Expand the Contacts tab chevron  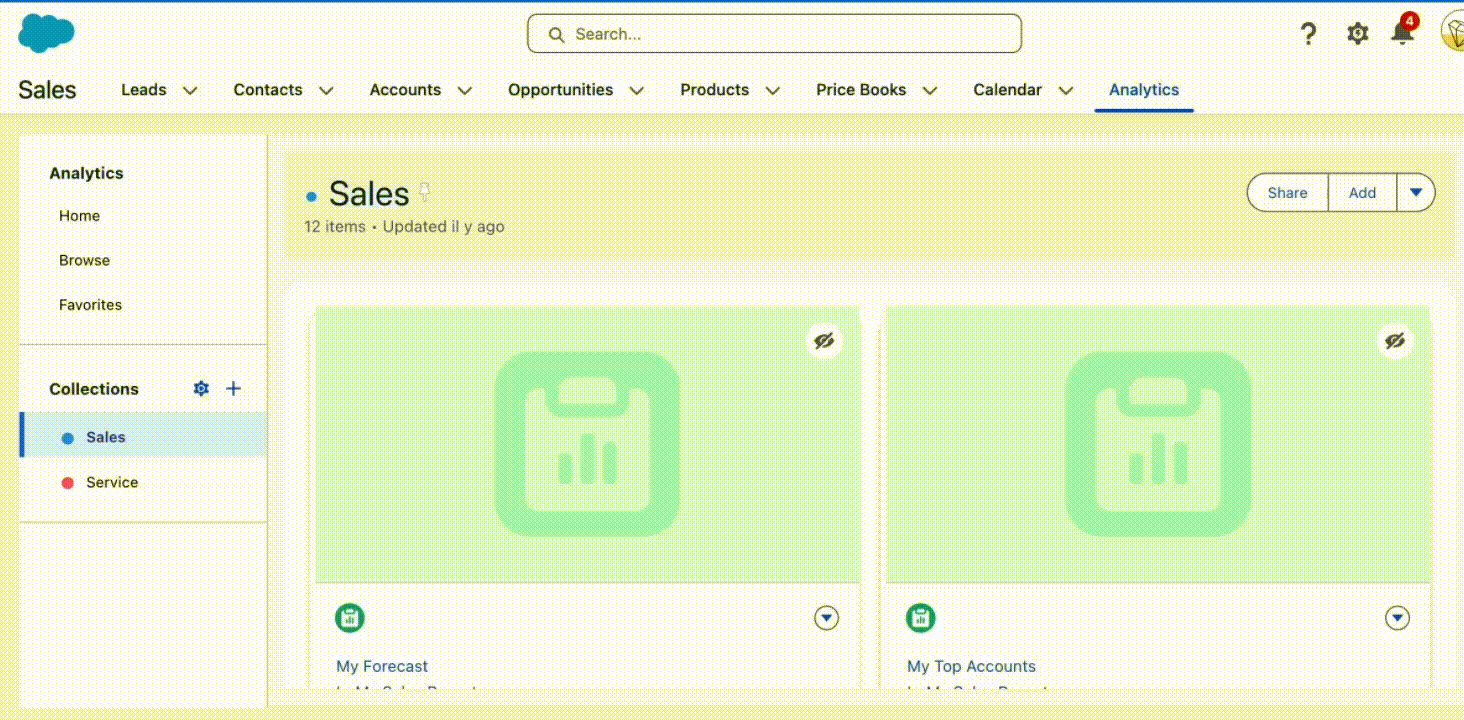pyautogui.click(x=326, y=90)
